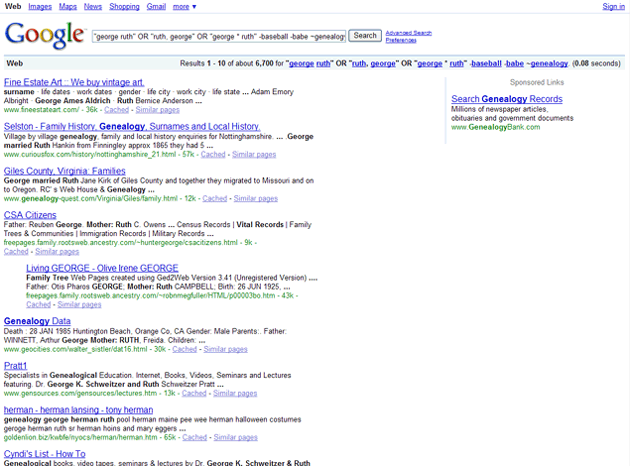Open 'herman - herman lansing - tony herman' result
This screenshot has height=466, width=630.
[78, 410]
